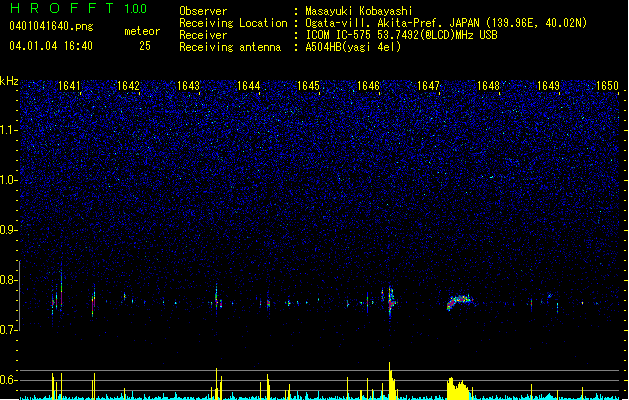Click the 0.8 kHz frequency tick label
Viewport: 629px width, 400px height.
click(8, 280)
